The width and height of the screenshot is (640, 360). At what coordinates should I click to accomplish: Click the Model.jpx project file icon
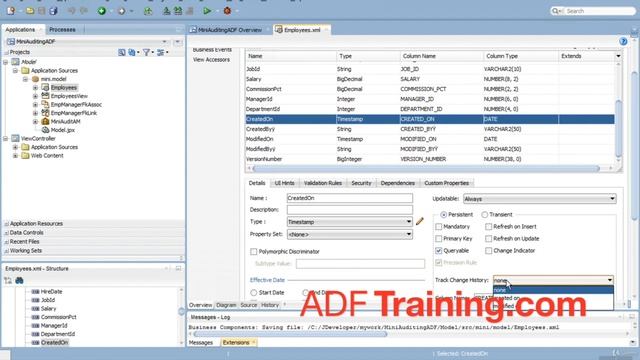click(45, 130)
